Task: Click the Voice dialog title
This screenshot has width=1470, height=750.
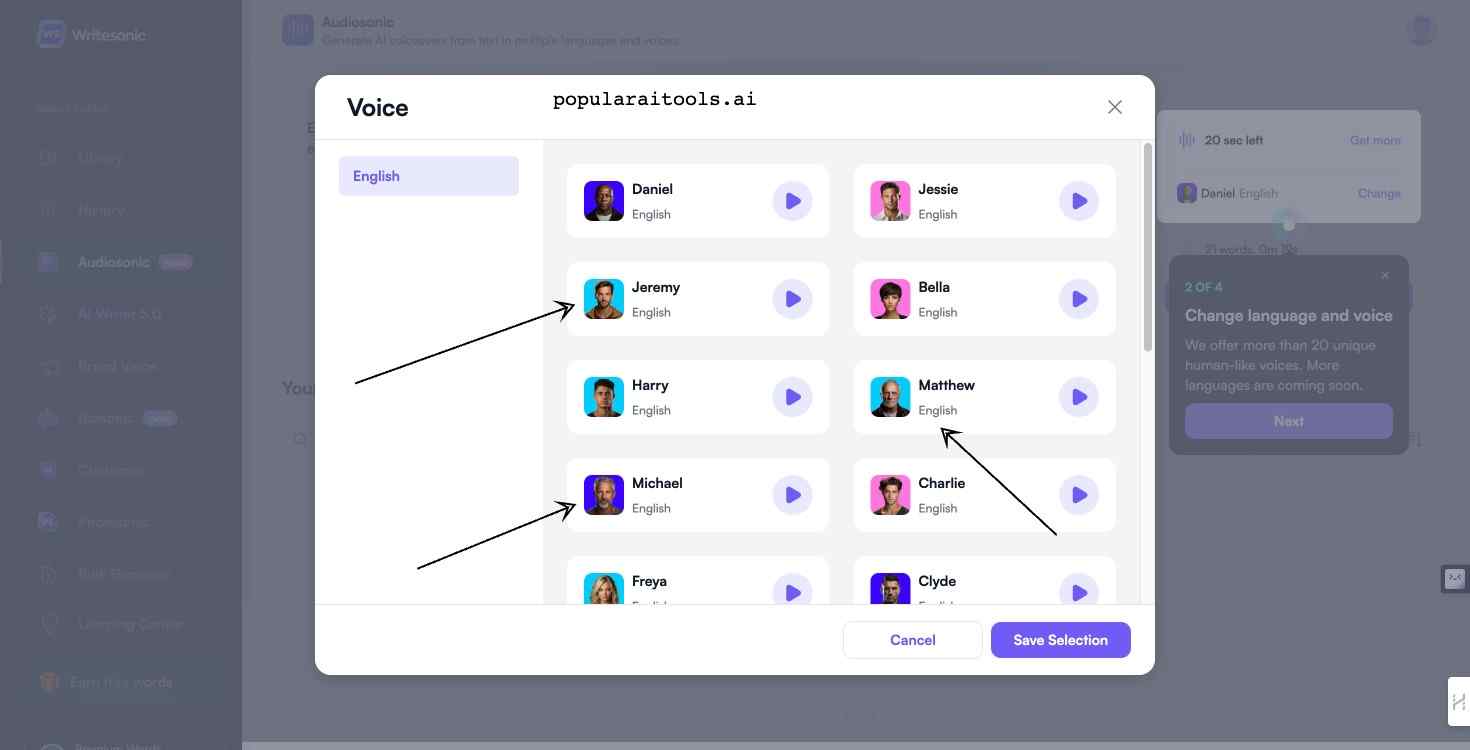Action: click(377, 108)
